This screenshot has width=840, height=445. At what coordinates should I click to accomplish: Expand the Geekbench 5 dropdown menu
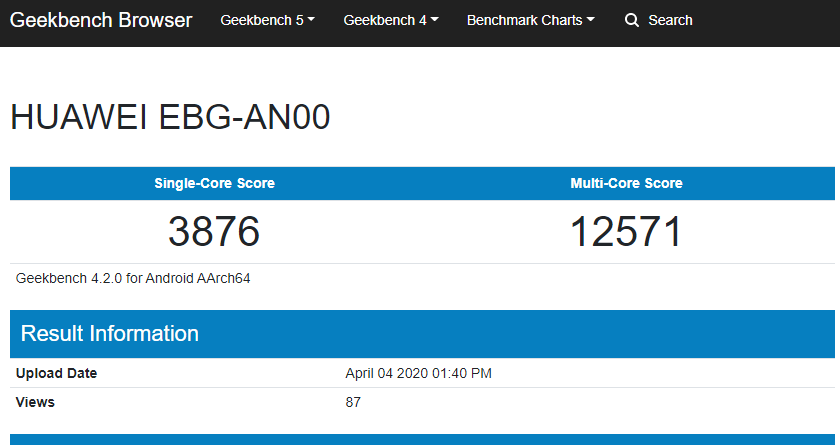point(267,20)
